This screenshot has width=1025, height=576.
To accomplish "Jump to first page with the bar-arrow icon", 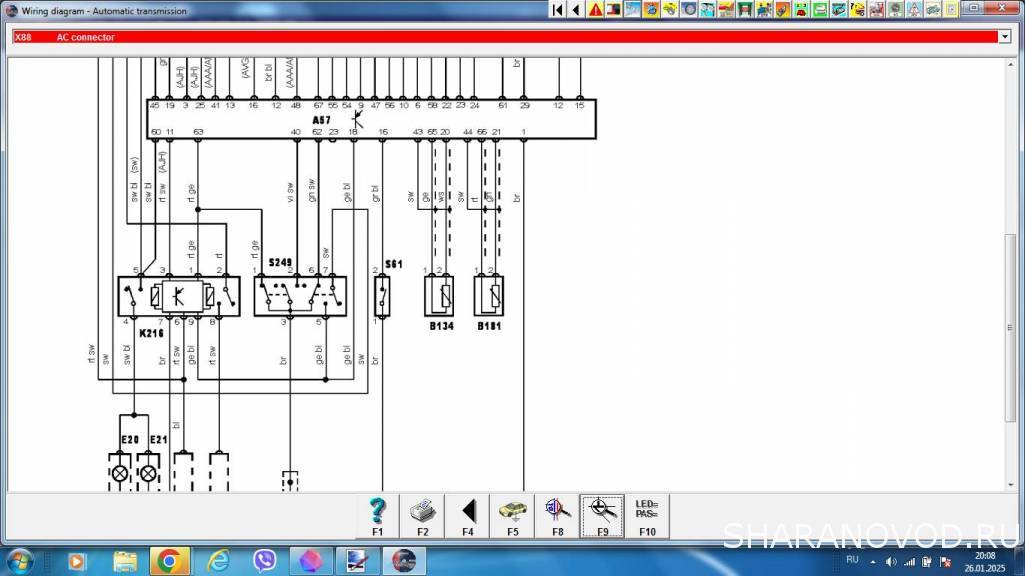I will tap(558, 10).
